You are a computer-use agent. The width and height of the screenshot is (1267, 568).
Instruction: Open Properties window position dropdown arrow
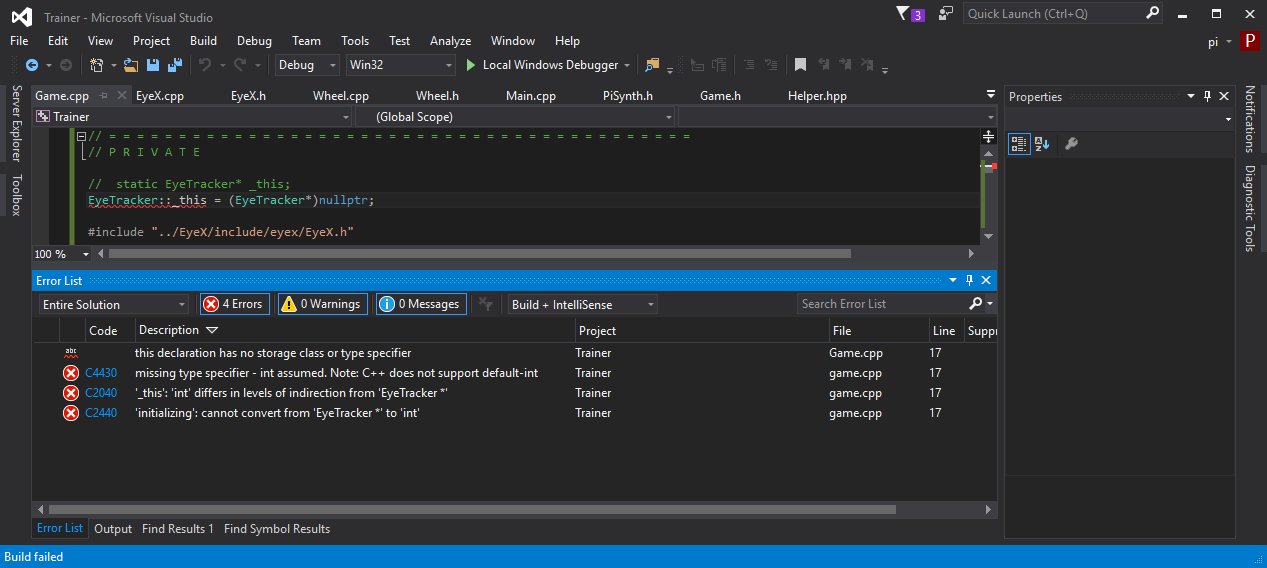1191,96
